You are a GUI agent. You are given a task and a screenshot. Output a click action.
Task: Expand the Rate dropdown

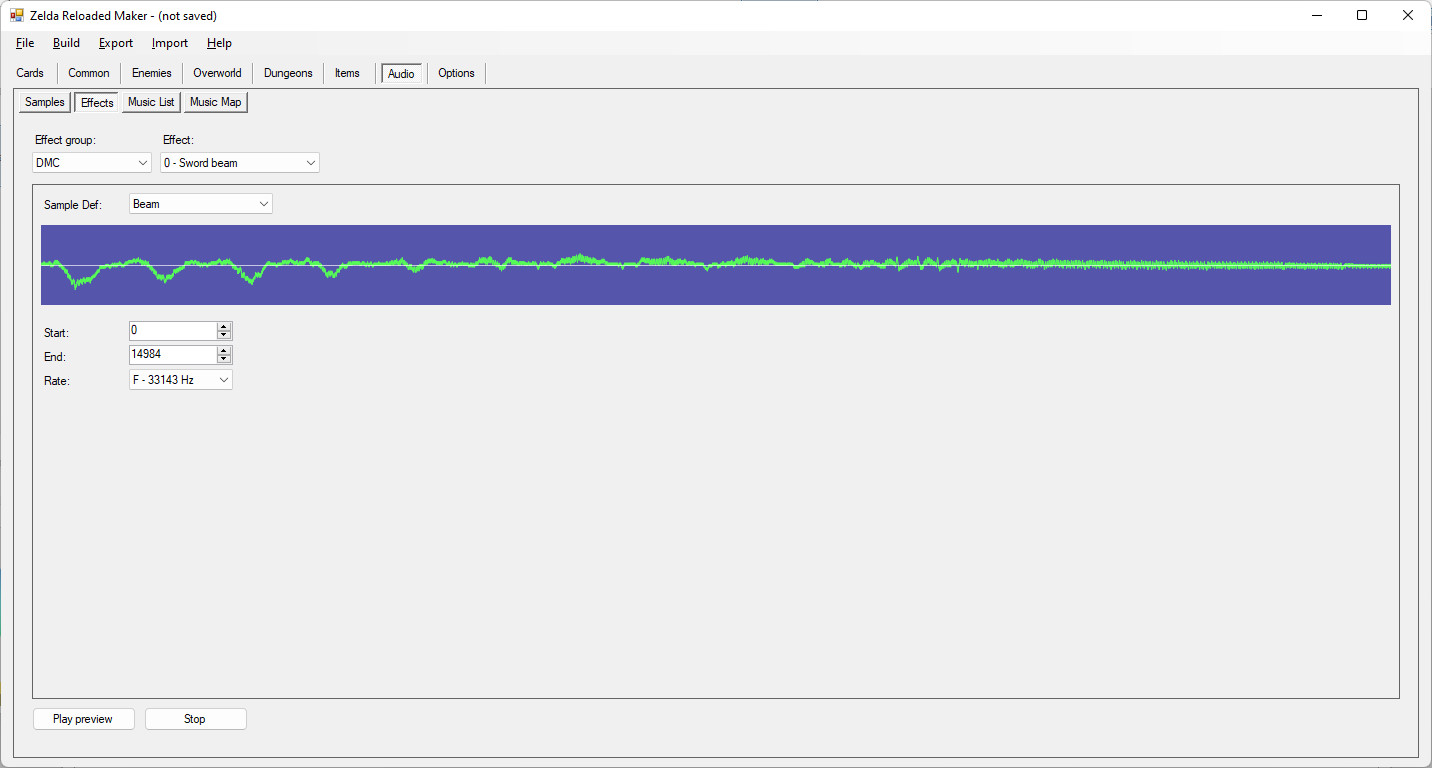[x=181, y=380]
